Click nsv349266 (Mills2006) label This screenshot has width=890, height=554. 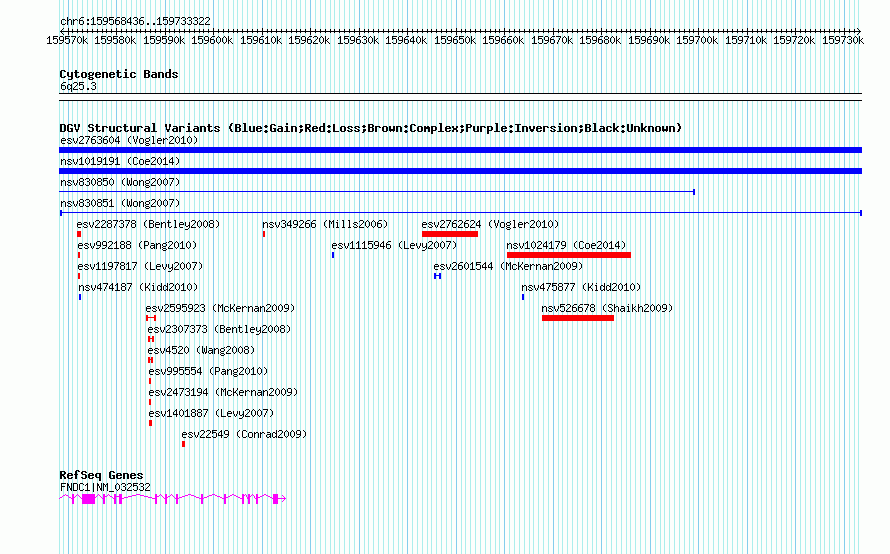tap(325, 224)
